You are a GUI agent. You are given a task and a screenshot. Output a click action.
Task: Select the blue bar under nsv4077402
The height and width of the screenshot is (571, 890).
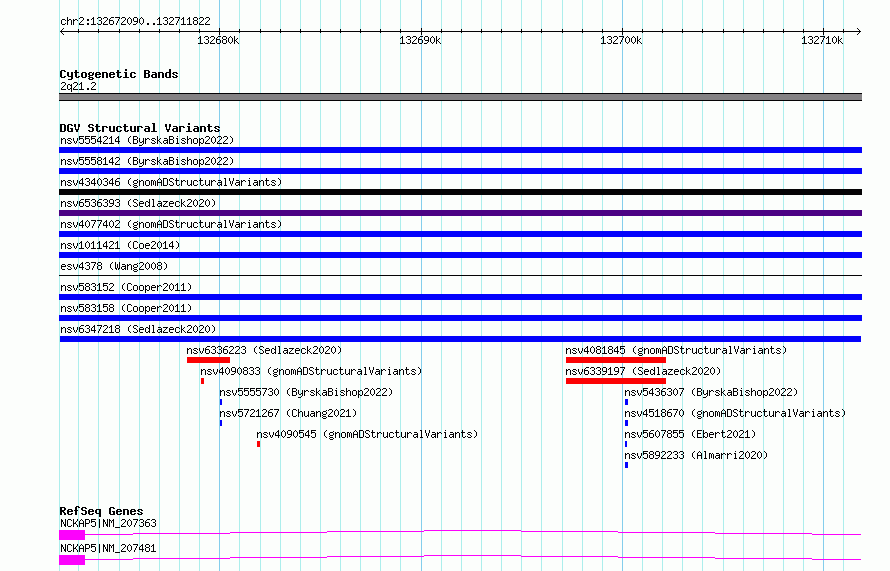pos(460,234)
